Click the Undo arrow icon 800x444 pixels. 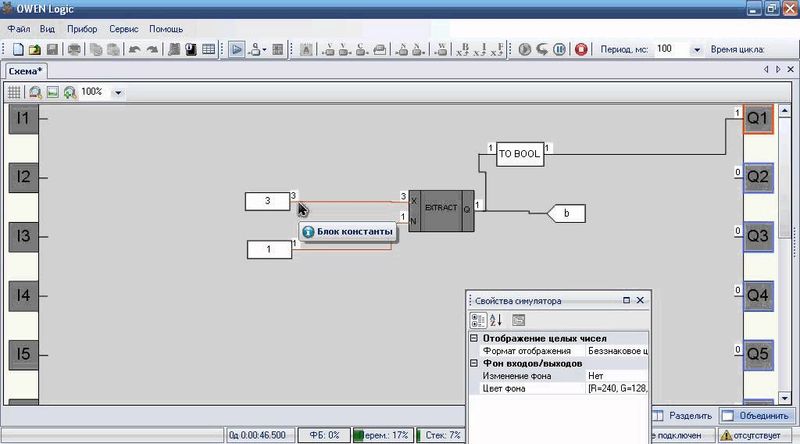tap(134, 49)
